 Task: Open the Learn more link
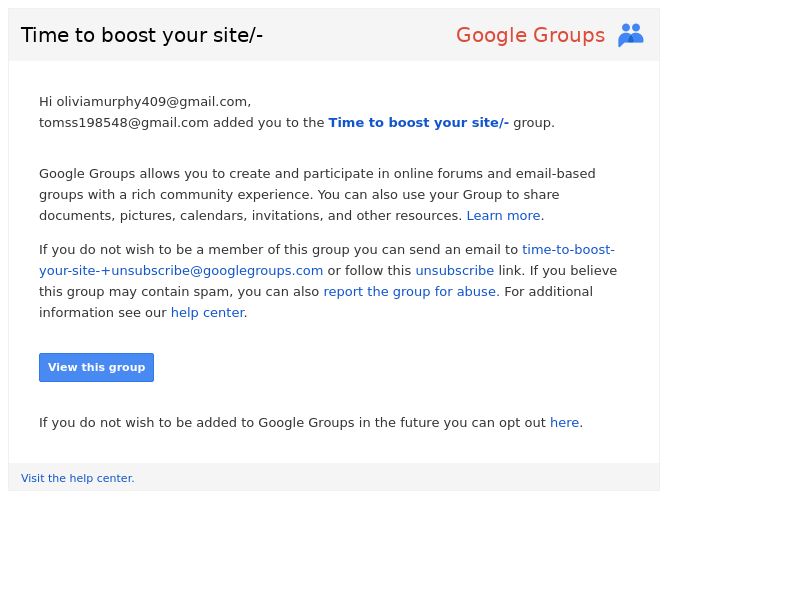(504, 216)
